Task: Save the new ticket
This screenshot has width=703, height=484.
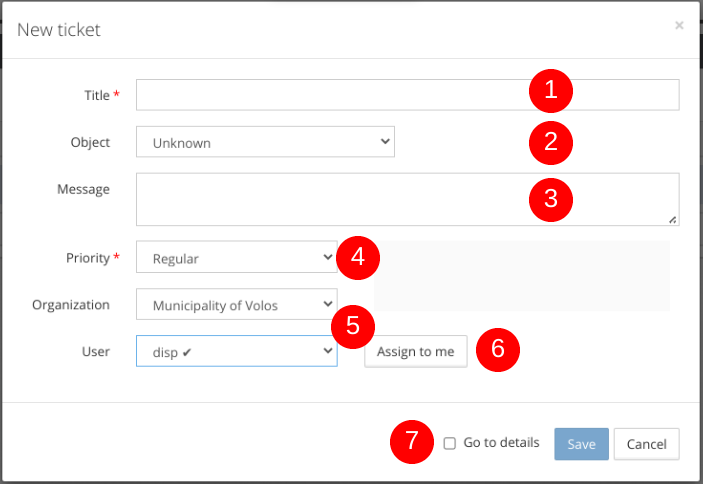Action: pos(581,444)
